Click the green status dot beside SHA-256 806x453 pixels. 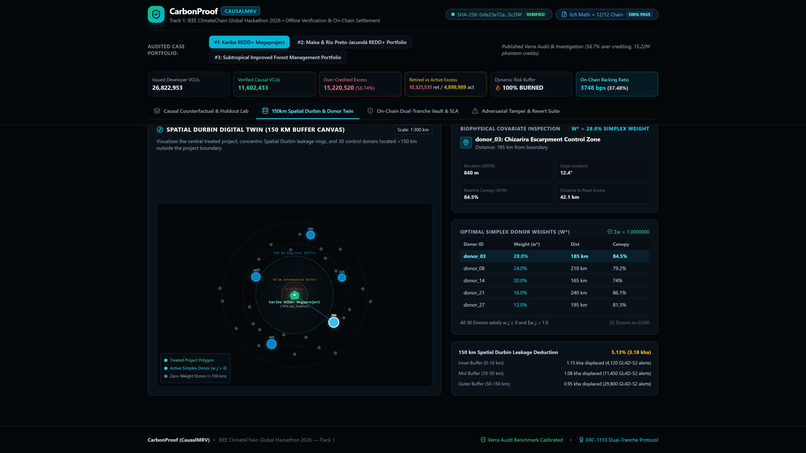[453, 14]
